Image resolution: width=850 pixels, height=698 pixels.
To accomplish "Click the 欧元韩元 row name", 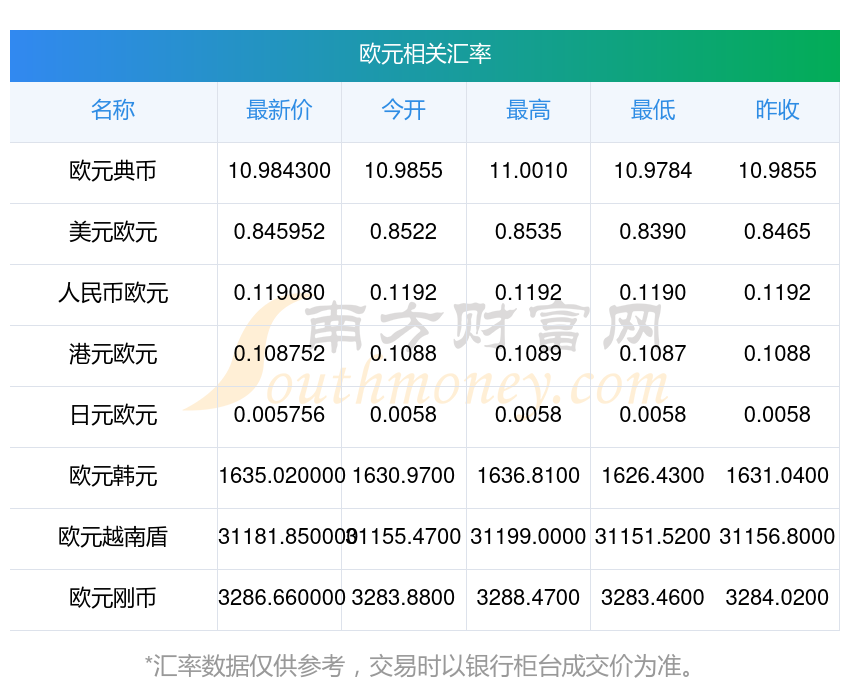I will click(x=113, y=476).
